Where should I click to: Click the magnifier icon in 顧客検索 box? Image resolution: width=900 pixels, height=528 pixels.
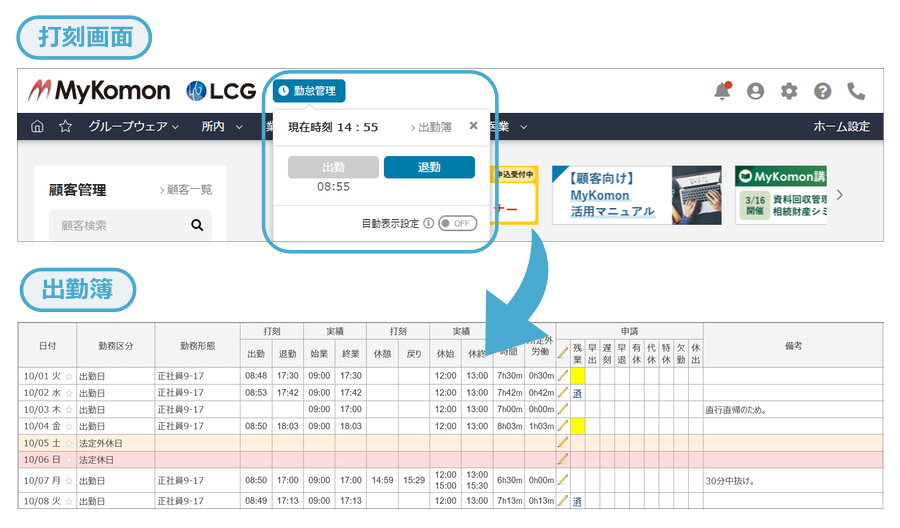coord(197,226)
